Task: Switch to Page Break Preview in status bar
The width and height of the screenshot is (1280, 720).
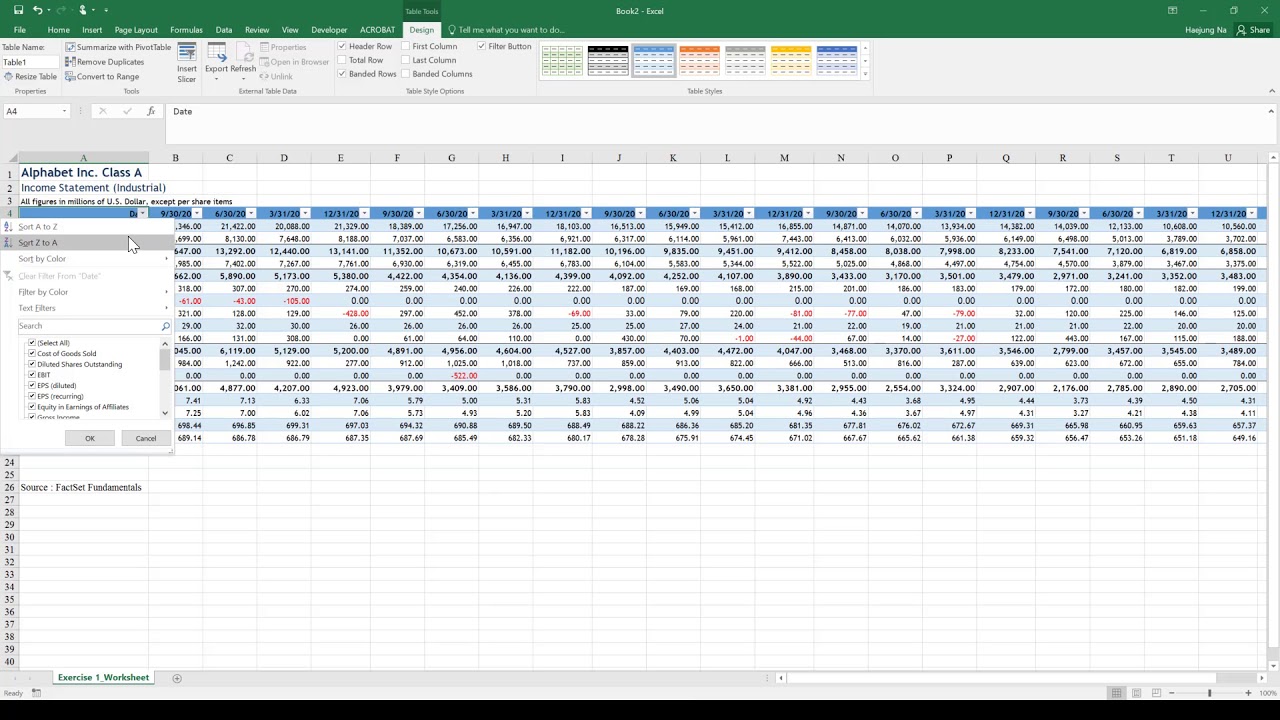Action: (1155, 693)
